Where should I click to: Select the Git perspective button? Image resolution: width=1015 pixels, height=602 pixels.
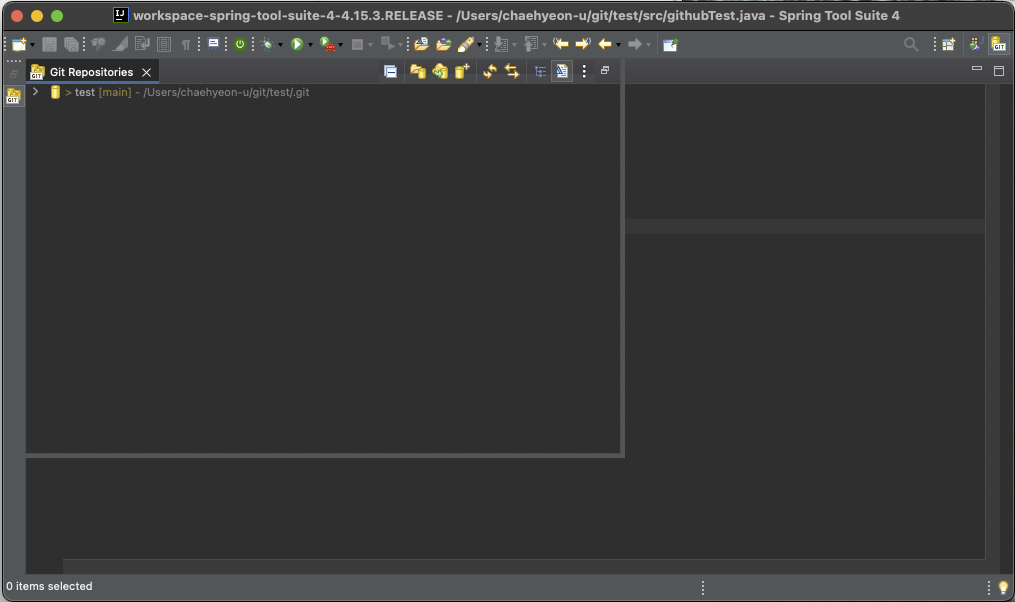pos(999,45)
